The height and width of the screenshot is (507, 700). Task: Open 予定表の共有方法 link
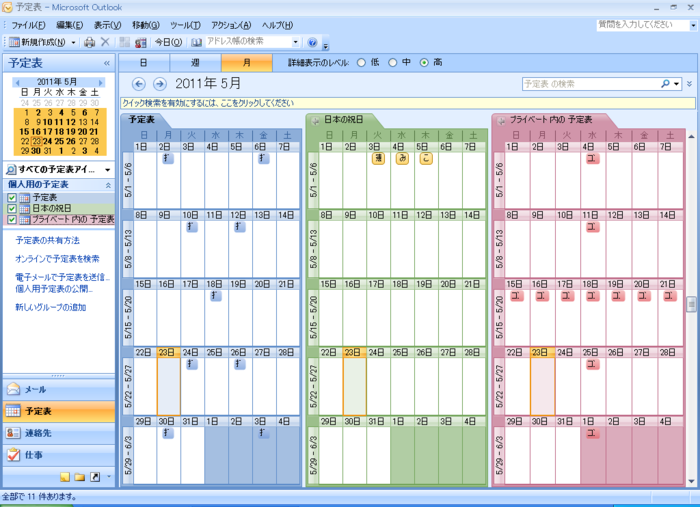point(47,241)
